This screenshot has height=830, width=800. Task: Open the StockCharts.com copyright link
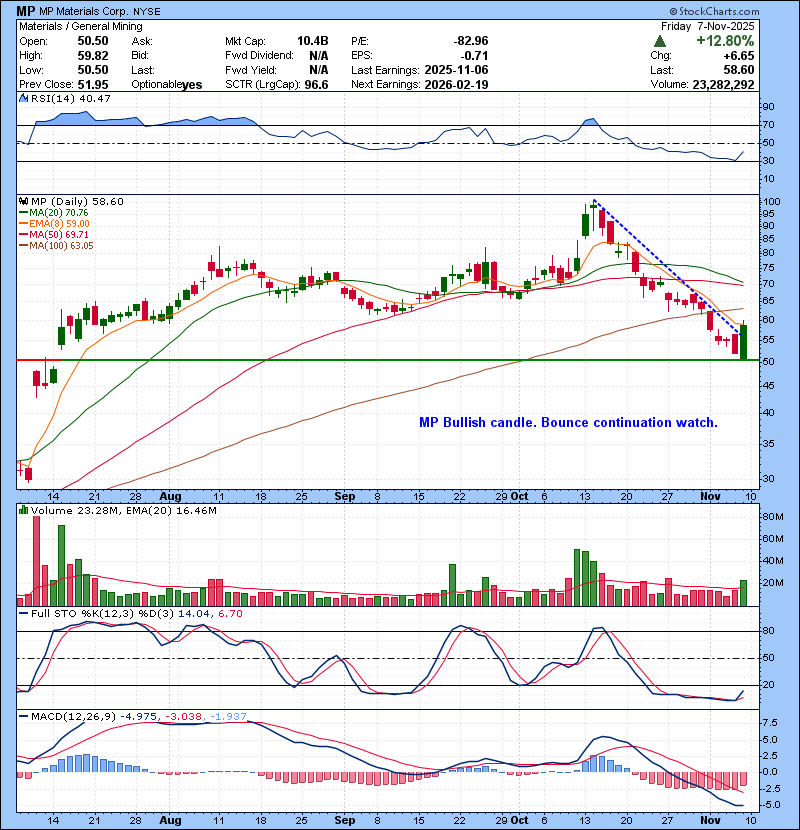click(714, 11)
